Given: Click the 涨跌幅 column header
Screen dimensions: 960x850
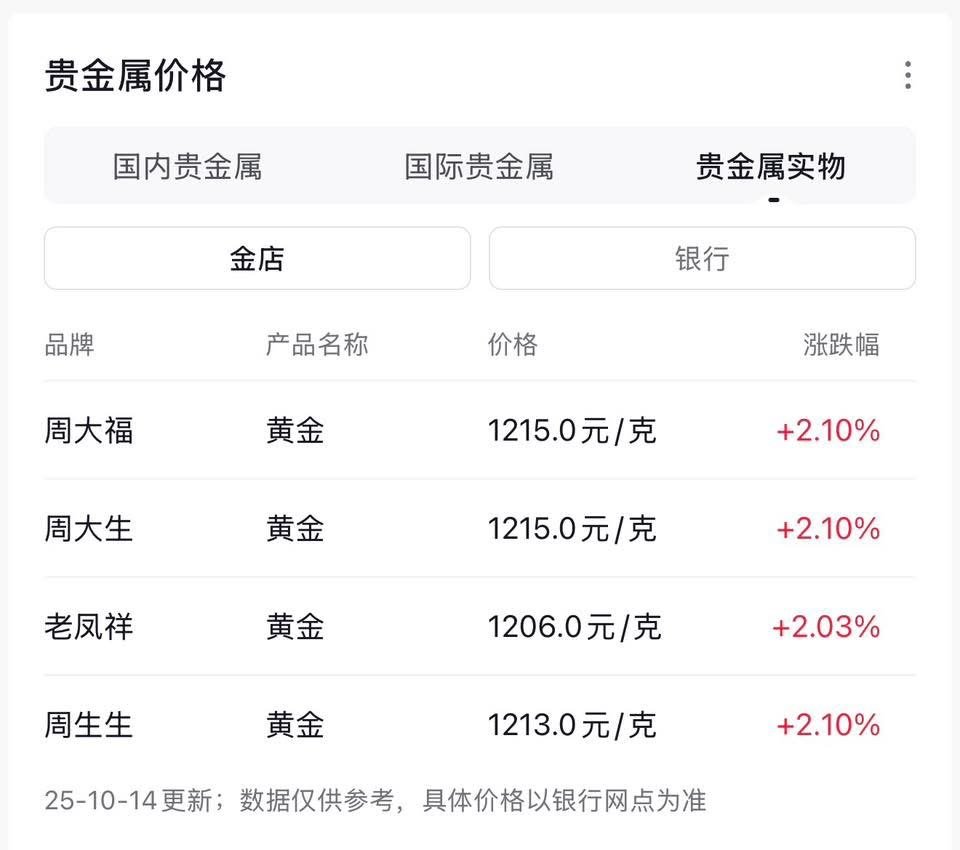Looking at the screenshot, I should pos(841,345).
